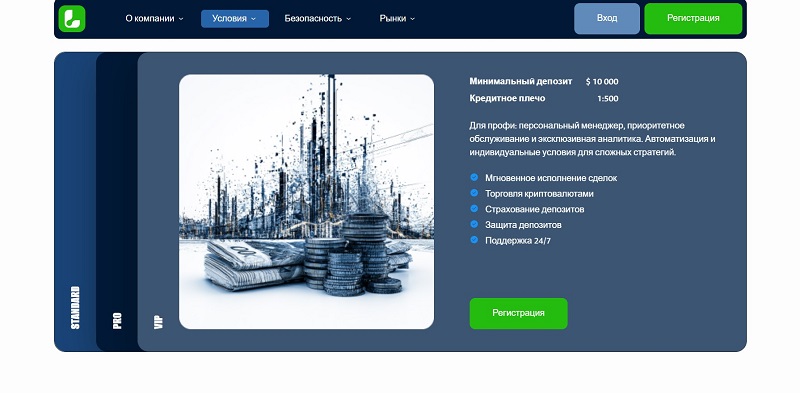Click the green Регистрация button in VIP card

tap(518, 313)
